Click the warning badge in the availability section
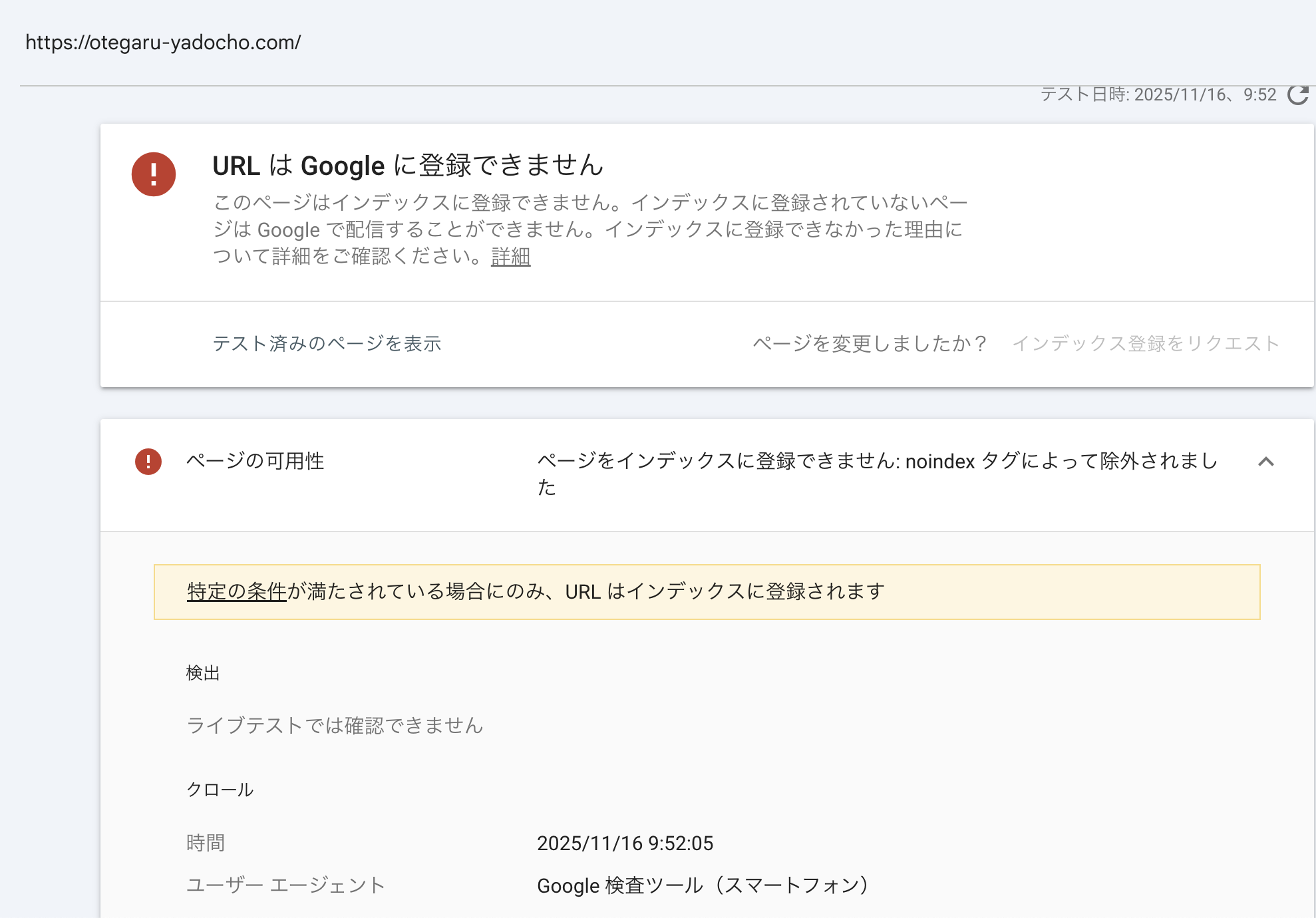 (x=149, y=462)
